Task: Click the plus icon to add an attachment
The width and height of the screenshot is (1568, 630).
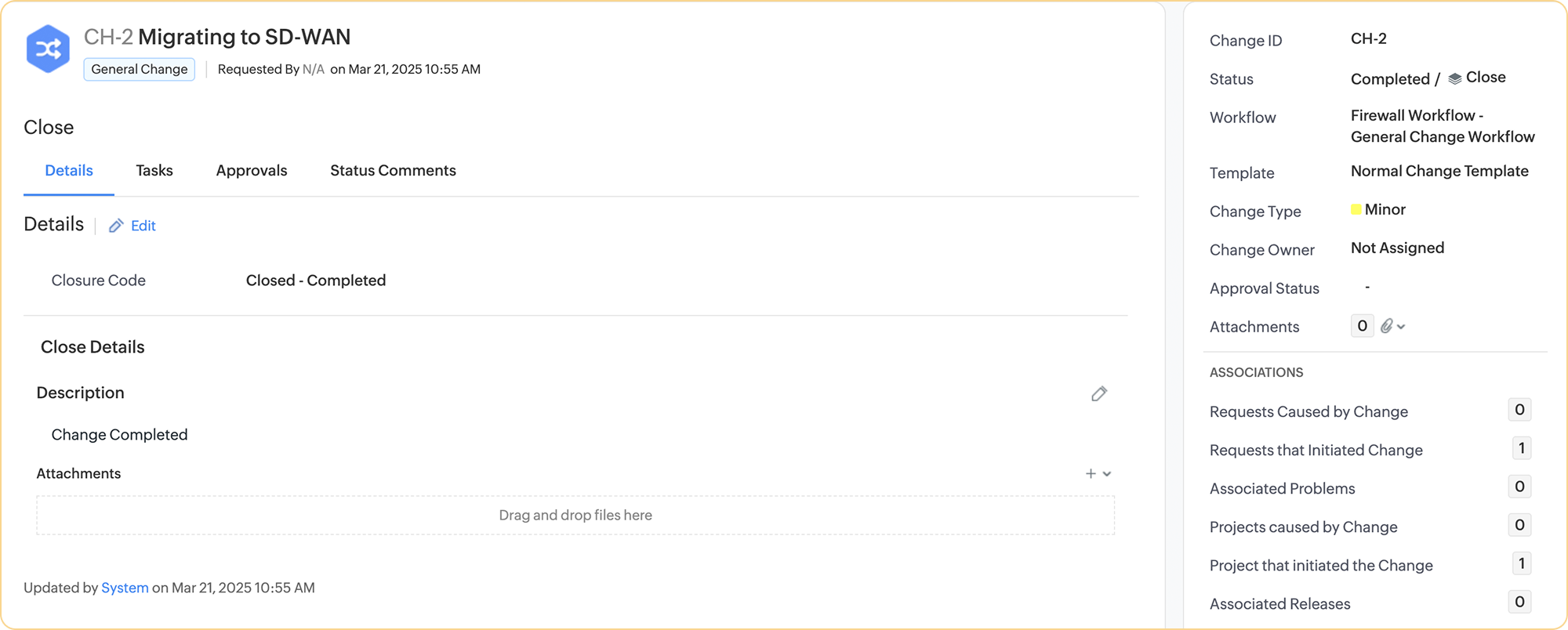Action: [1089, 473]
